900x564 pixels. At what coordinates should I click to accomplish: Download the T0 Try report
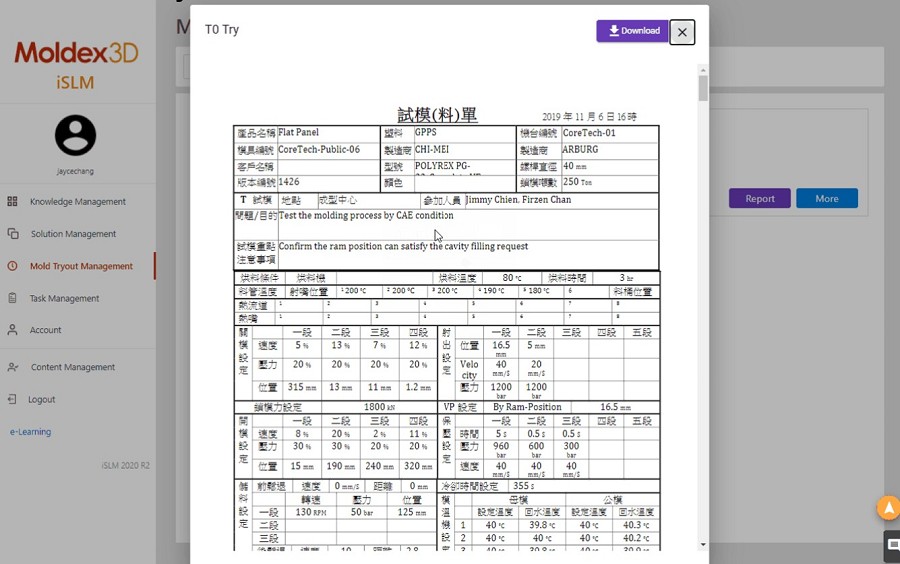[632, 31]
